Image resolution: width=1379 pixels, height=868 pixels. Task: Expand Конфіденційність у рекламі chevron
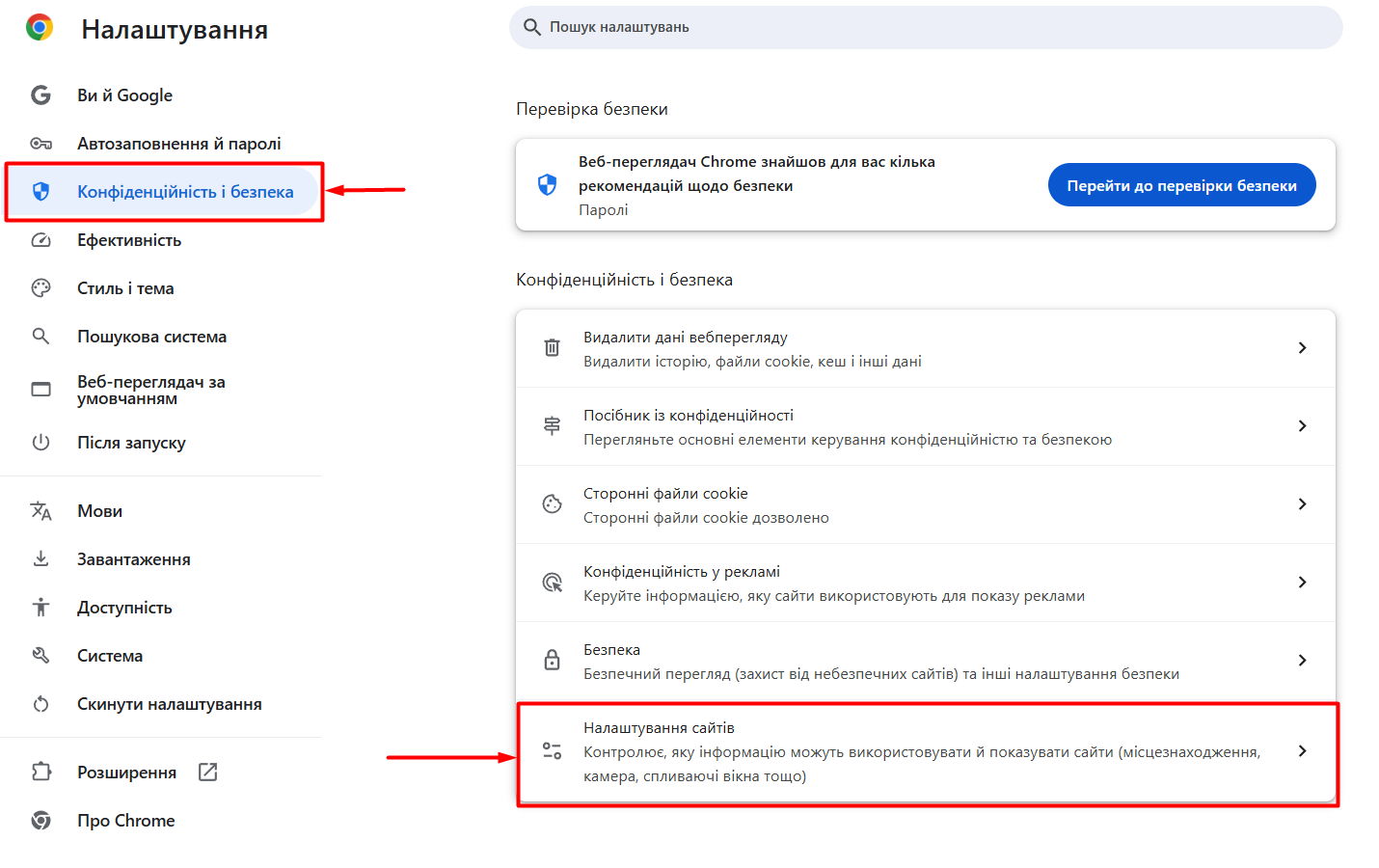click(1302, 583)
